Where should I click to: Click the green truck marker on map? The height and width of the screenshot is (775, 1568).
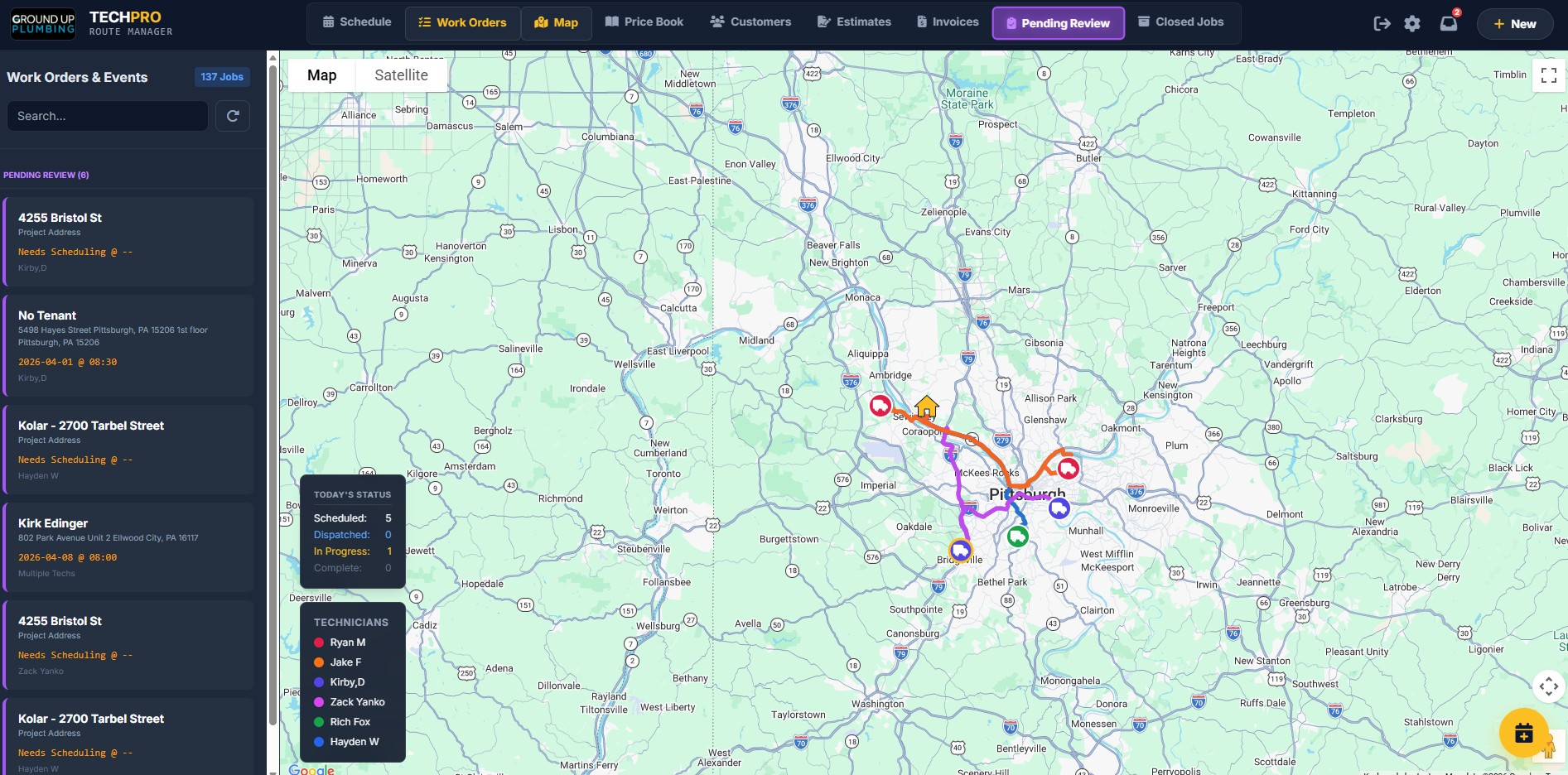click(x=1017, y=537)
